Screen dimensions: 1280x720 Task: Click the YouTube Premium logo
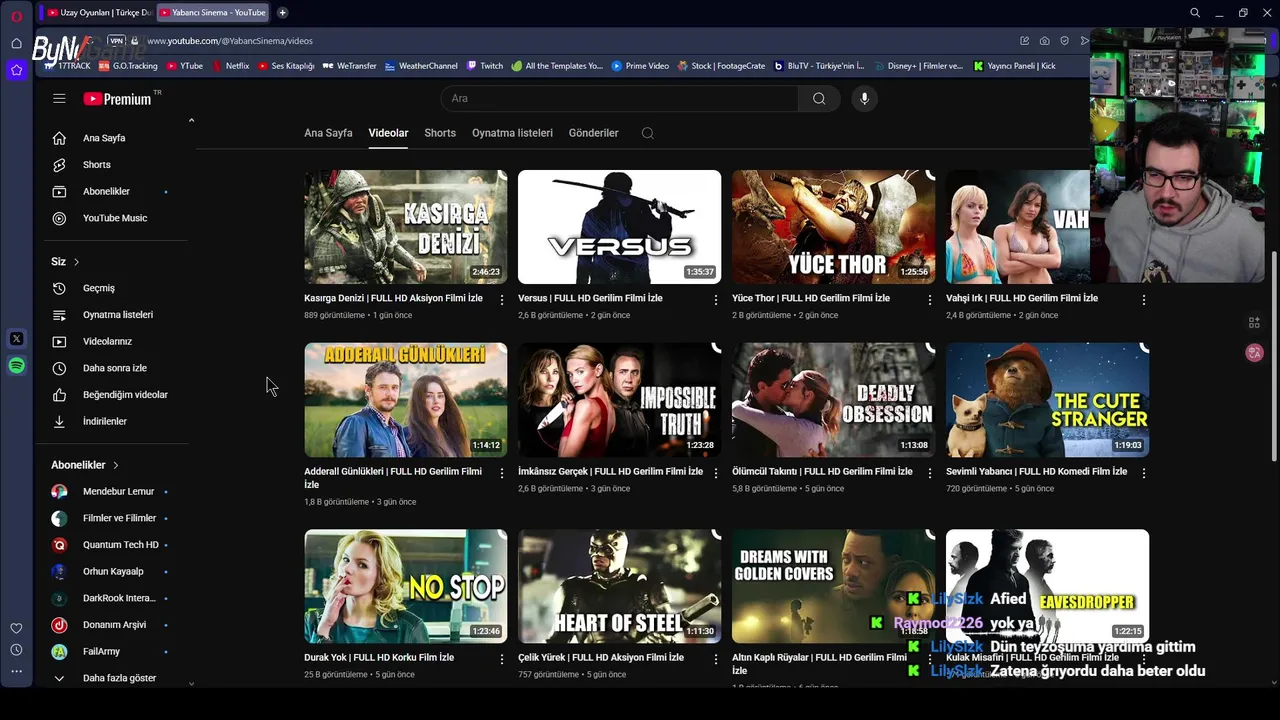[117, 98]
